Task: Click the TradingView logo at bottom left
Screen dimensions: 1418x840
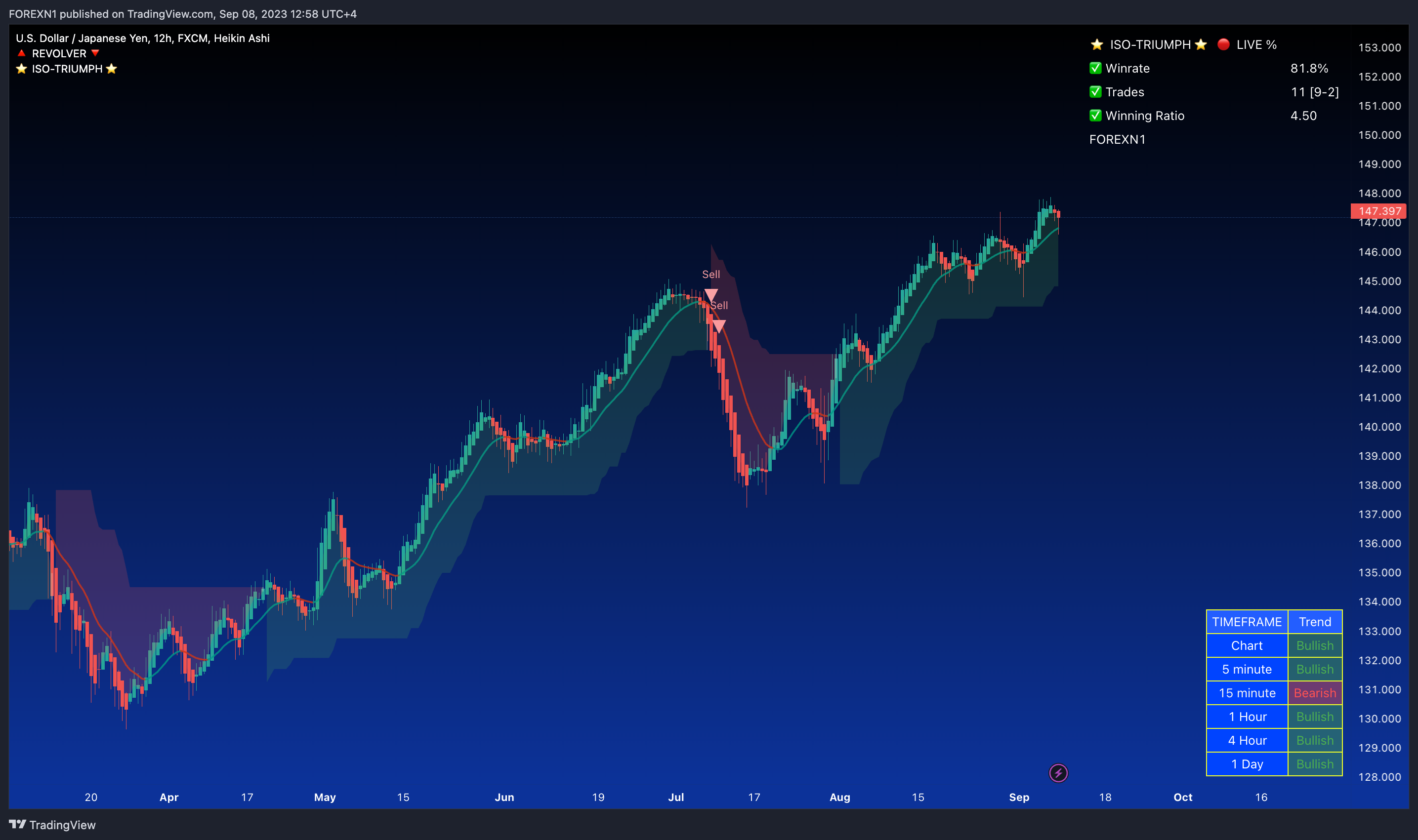Action: tap(18, 824)
